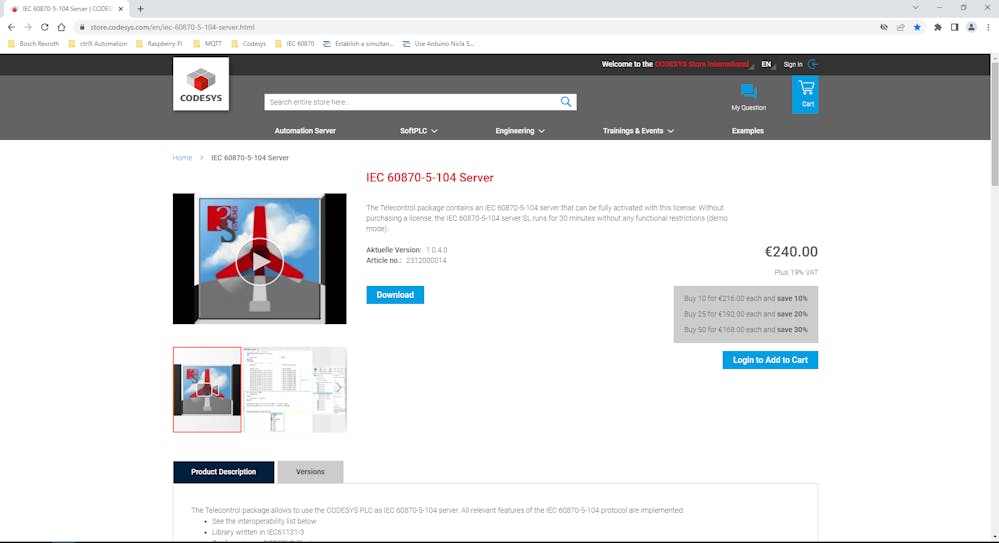Play the product video
Viewport: 999px width, 543px height.
coord(259,261)
